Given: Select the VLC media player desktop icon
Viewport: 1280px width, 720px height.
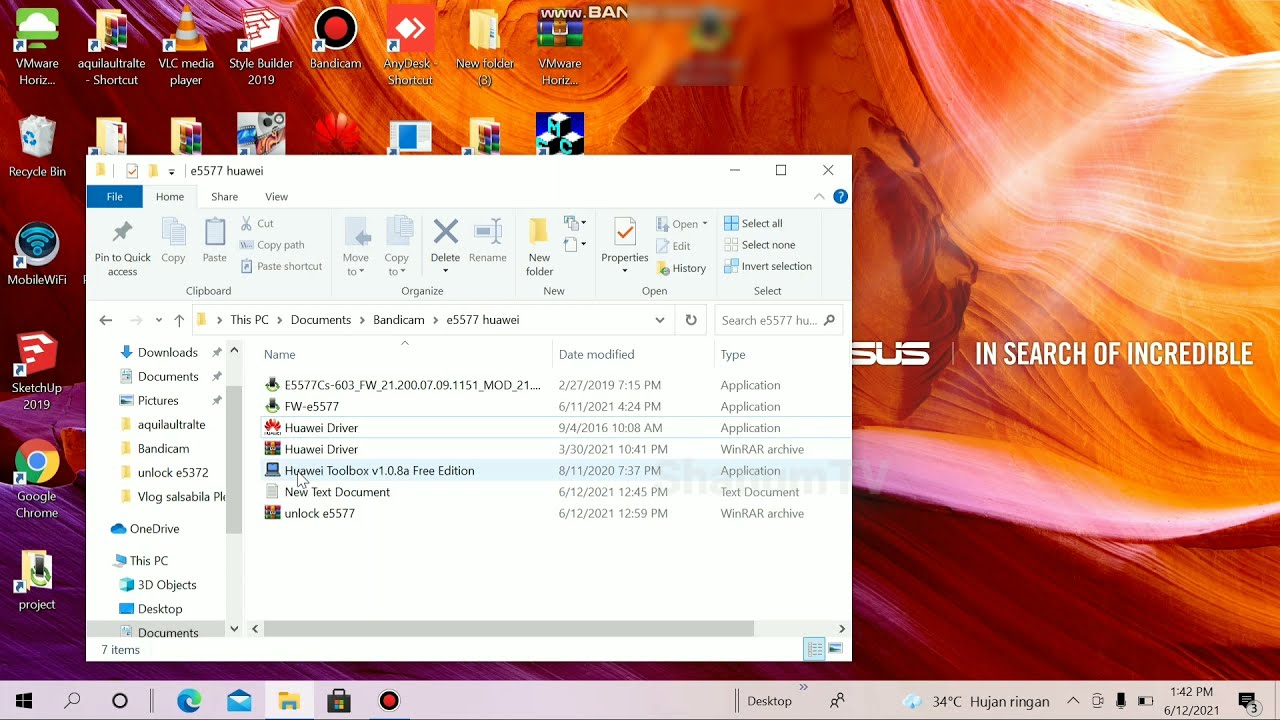Looking at the screenshot, I should pos(186,47).
